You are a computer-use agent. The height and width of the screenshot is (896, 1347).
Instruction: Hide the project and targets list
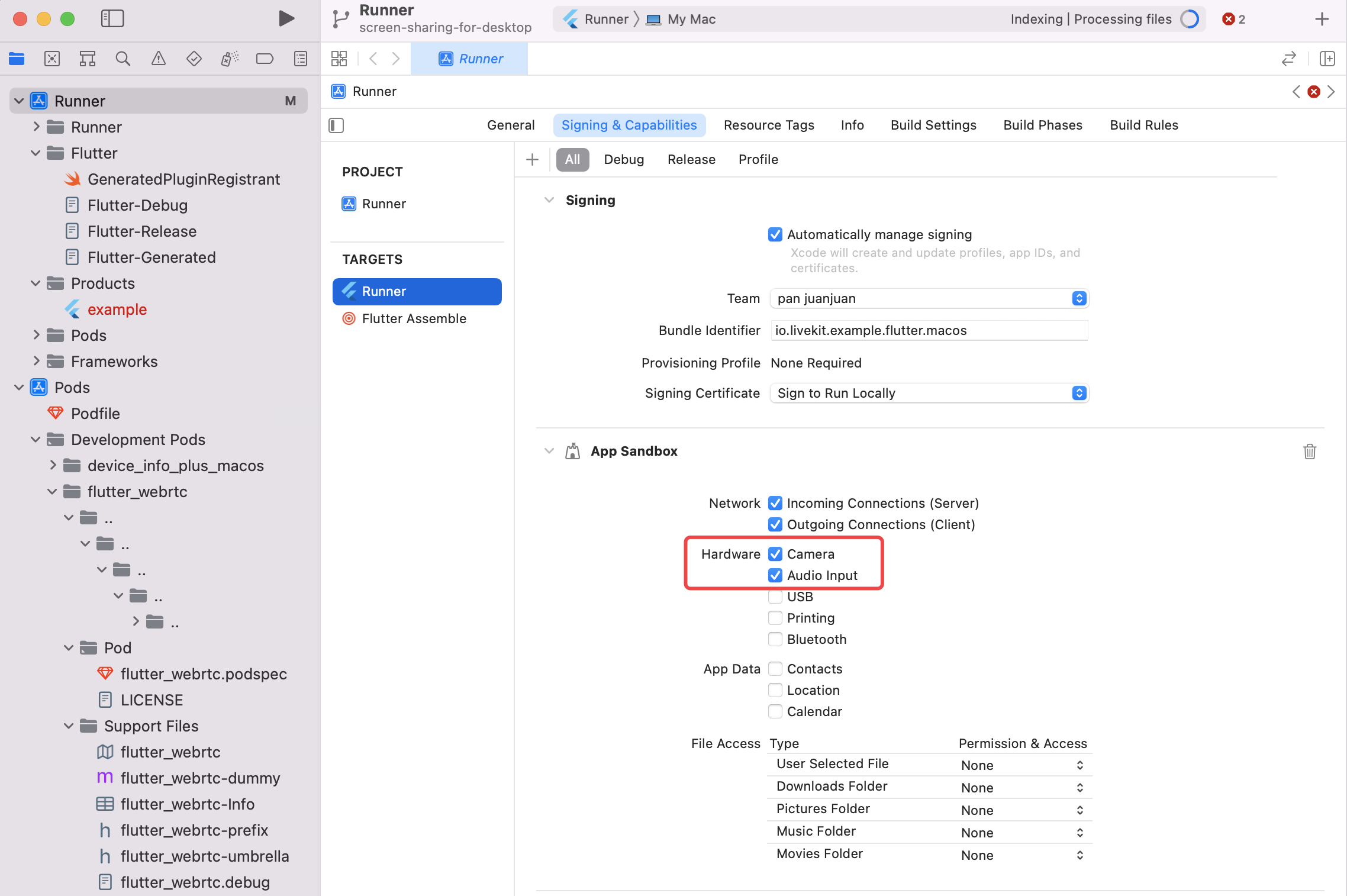[x=336, y=125]
